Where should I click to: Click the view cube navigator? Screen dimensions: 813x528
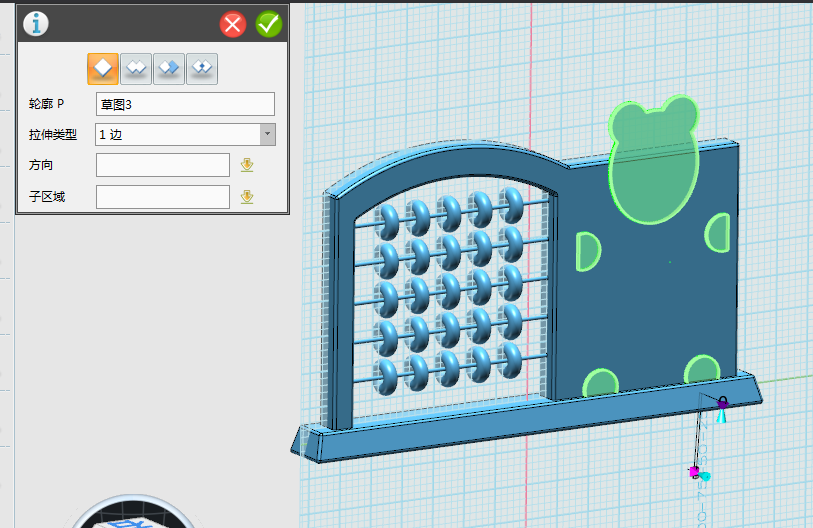(x=130, y=515)
